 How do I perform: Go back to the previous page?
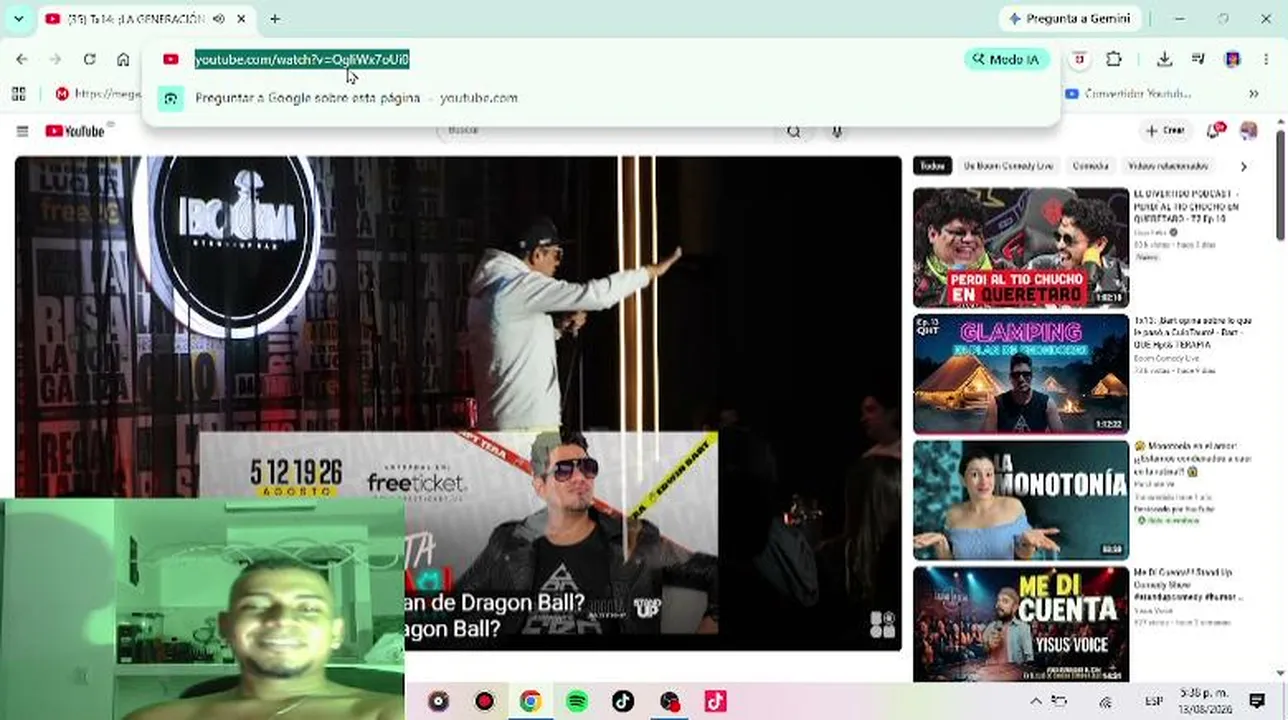coord(22,59)
